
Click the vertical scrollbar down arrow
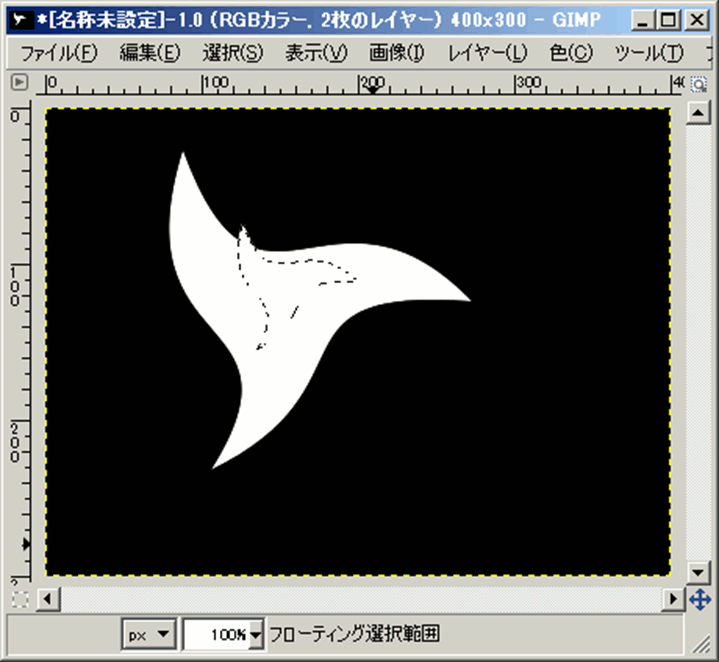tap(698, 572)
